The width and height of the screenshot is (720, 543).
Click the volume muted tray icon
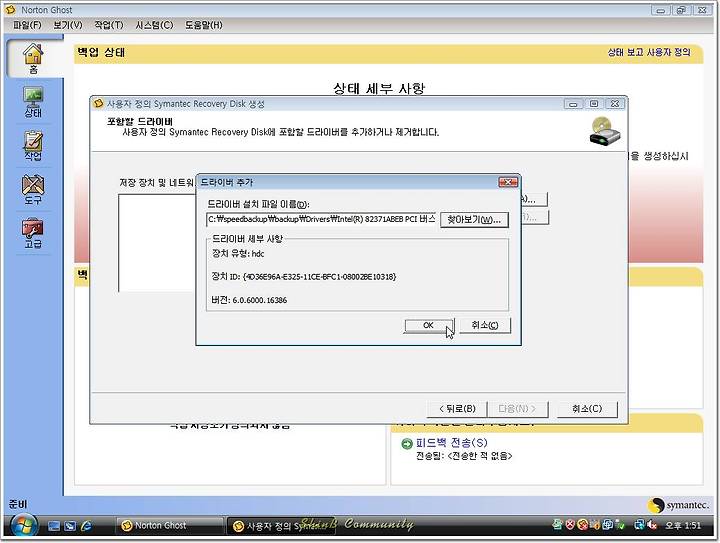click(651, 525)
